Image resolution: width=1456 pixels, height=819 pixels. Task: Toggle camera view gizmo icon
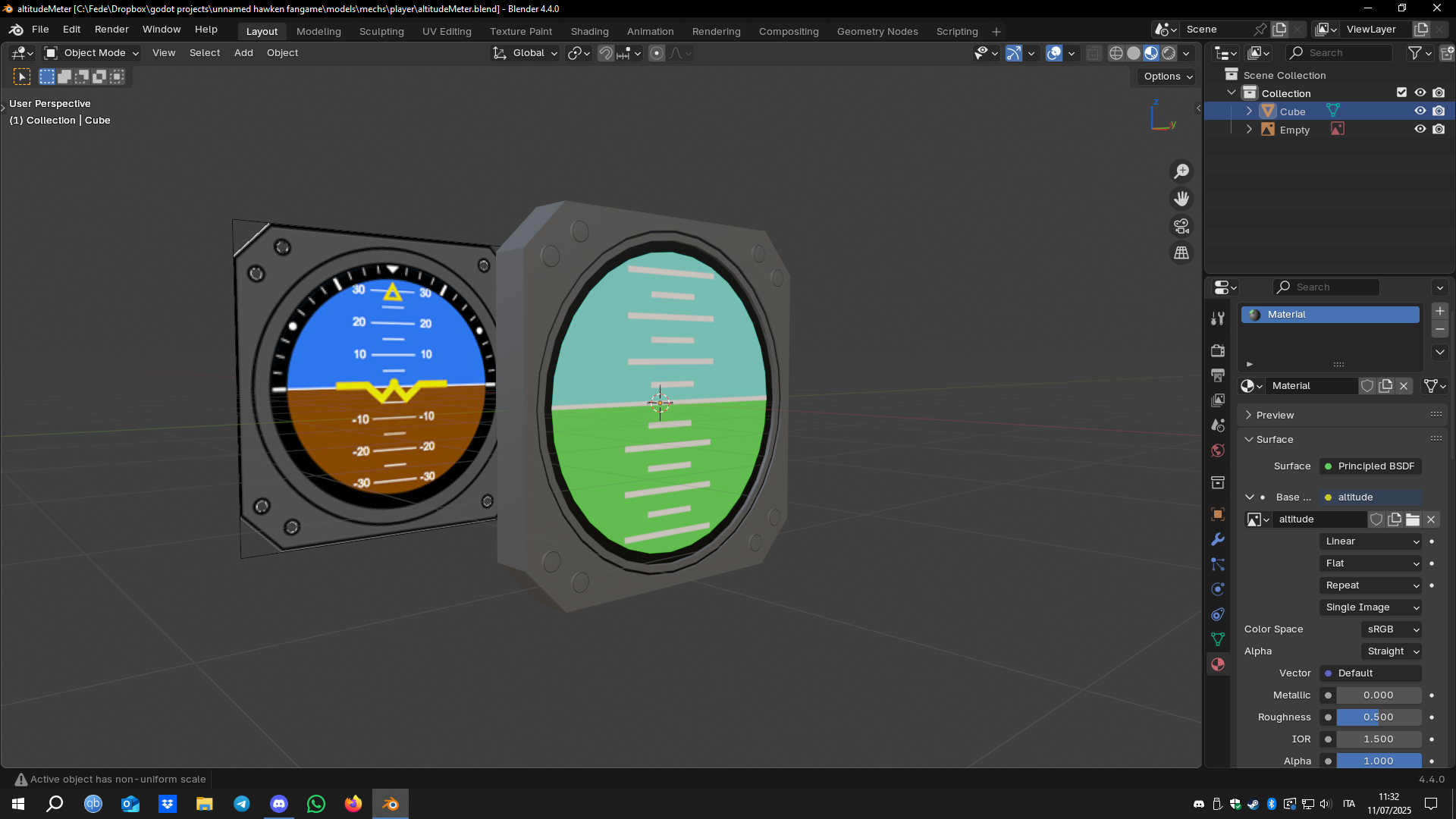(x=1181, y=226)
